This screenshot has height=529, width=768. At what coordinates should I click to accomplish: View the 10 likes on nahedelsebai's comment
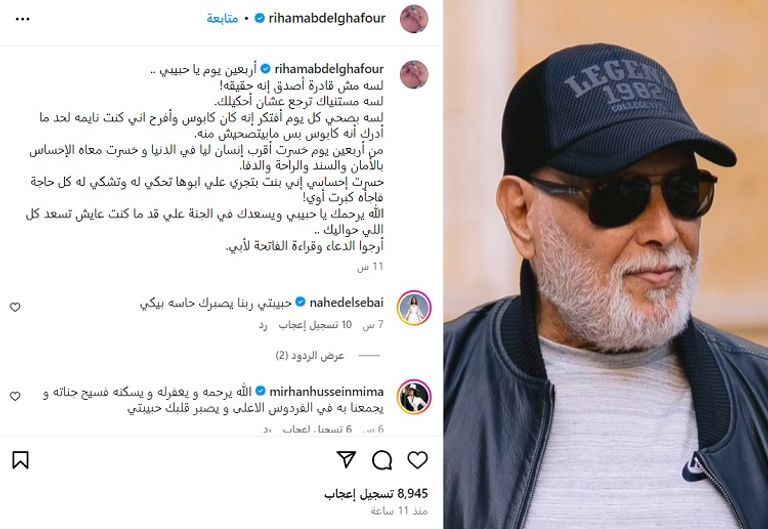(x=315, y=325)
